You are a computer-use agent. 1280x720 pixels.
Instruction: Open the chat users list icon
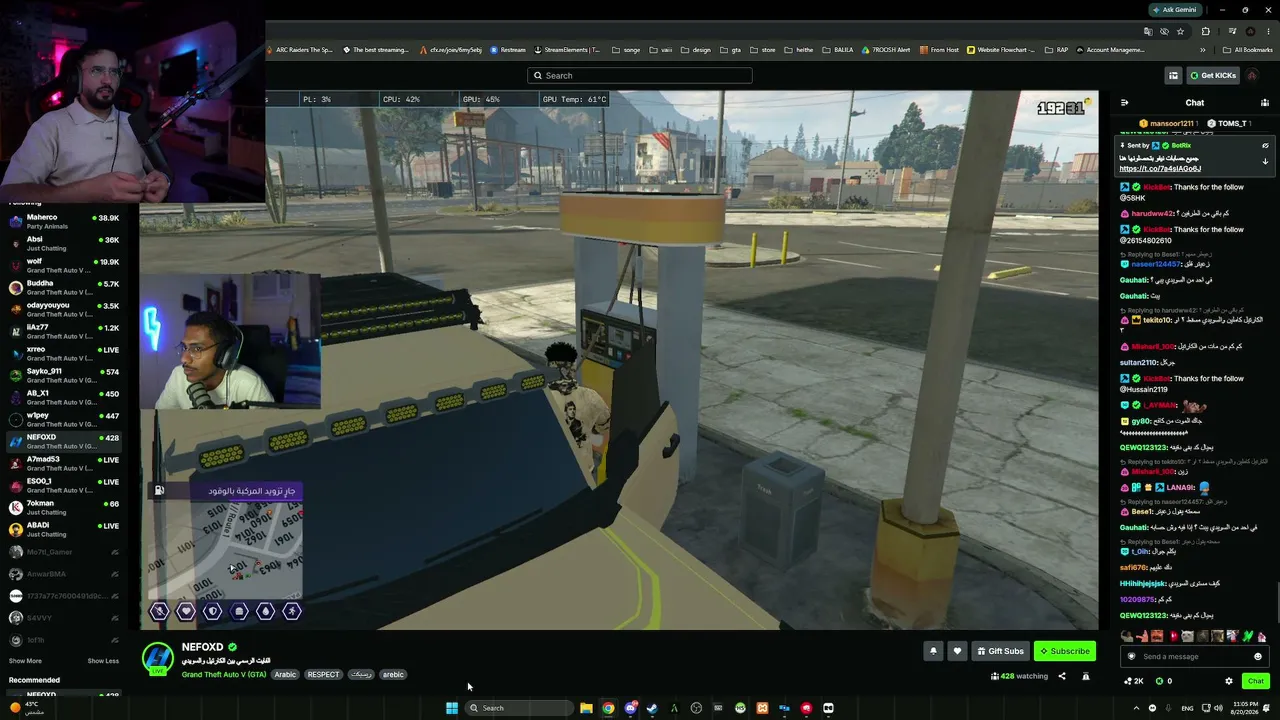click(1265, 103)
